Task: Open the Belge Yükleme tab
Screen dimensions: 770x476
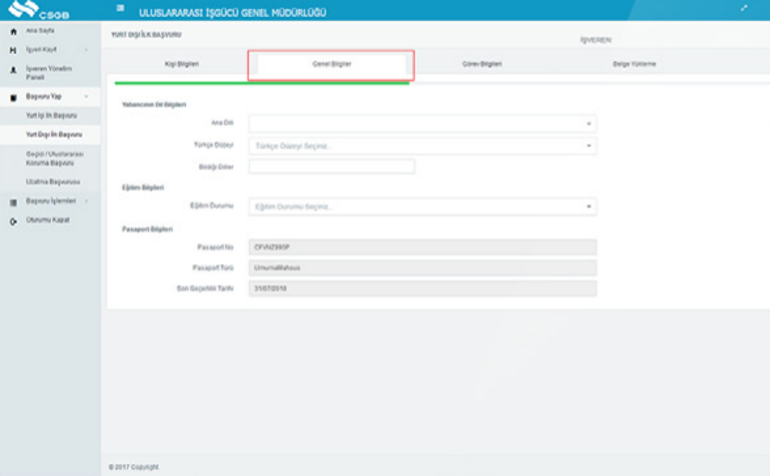Action: 634,64
